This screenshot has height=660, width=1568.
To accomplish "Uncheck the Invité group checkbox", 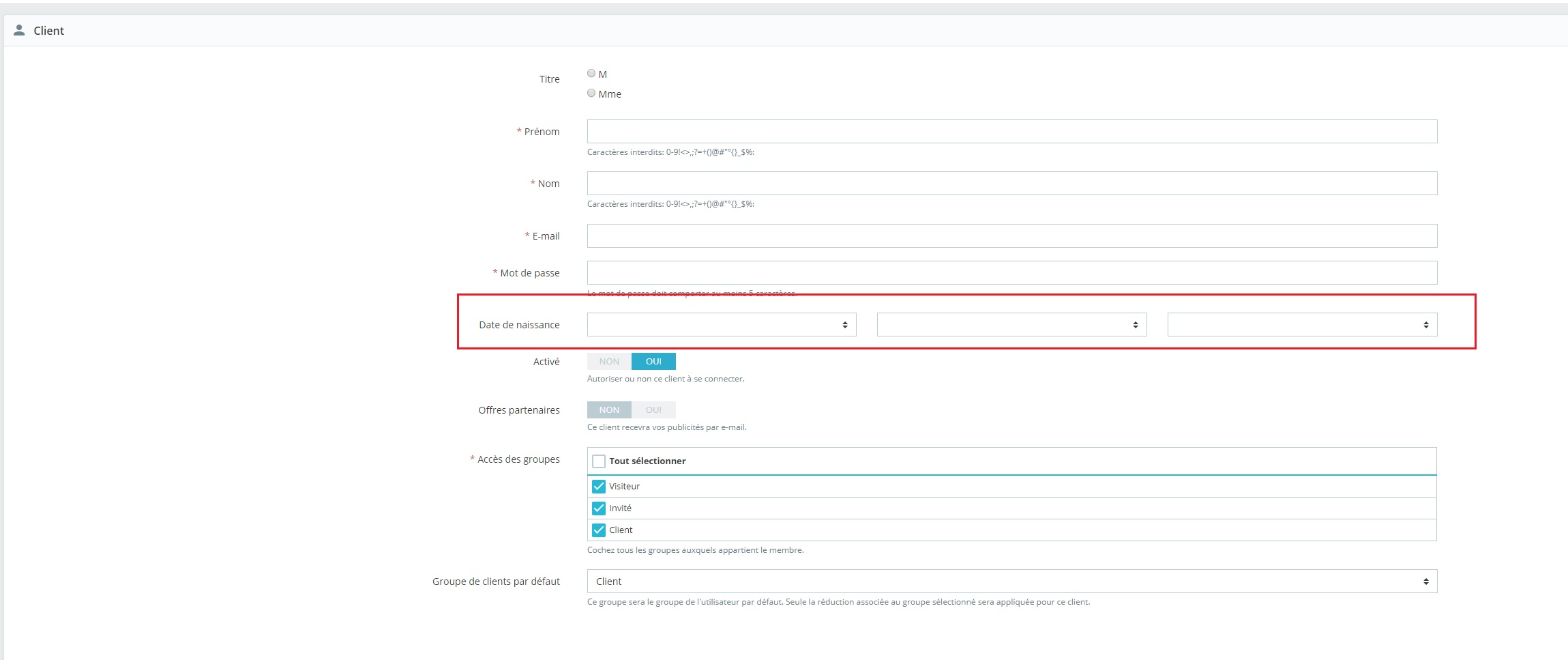I will [599, 508].
